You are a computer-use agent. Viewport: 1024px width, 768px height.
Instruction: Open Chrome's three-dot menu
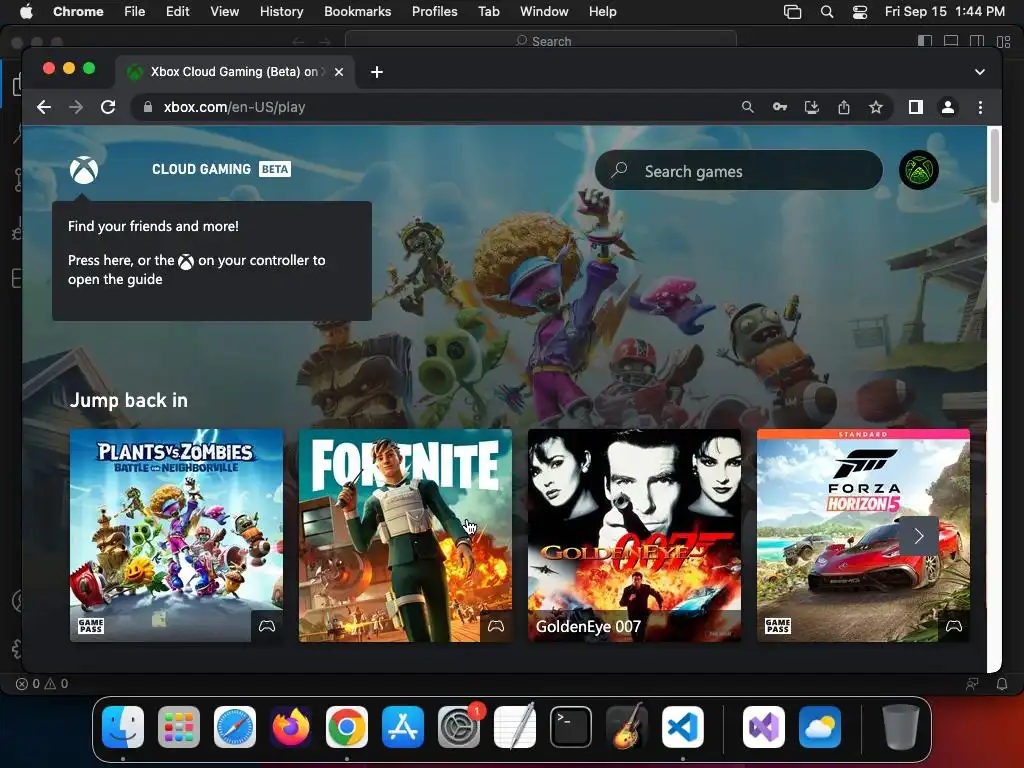click(x=980, y=107)
